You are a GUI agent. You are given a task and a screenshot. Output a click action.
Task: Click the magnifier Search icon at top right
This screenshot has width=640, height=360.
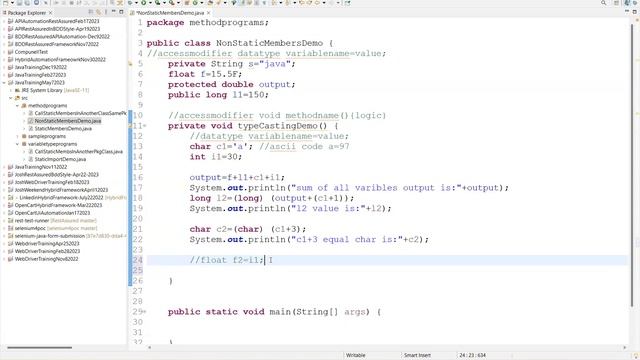pos(603,2)
